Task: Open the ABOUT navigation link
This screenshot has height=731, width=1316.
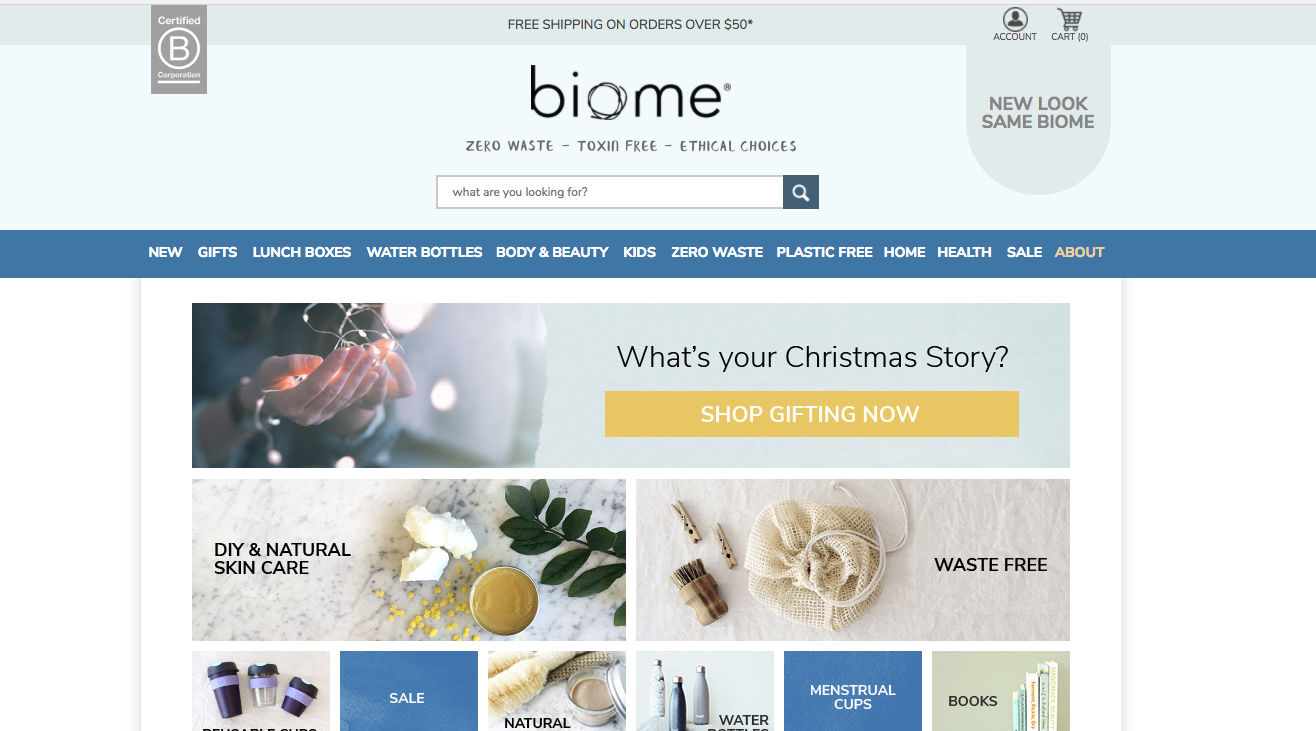Action: 1079,252
